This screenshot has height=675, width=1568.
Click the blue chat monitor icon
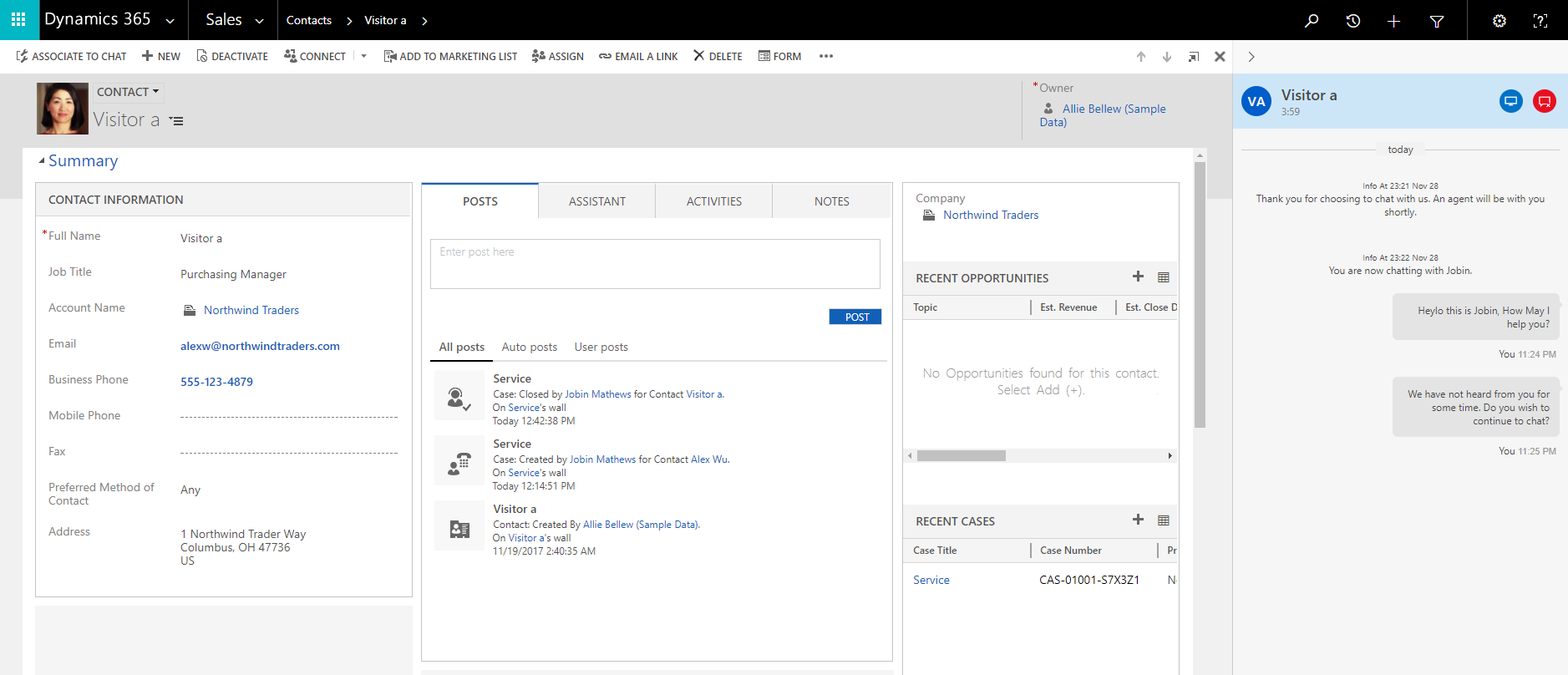point(1510,101)
